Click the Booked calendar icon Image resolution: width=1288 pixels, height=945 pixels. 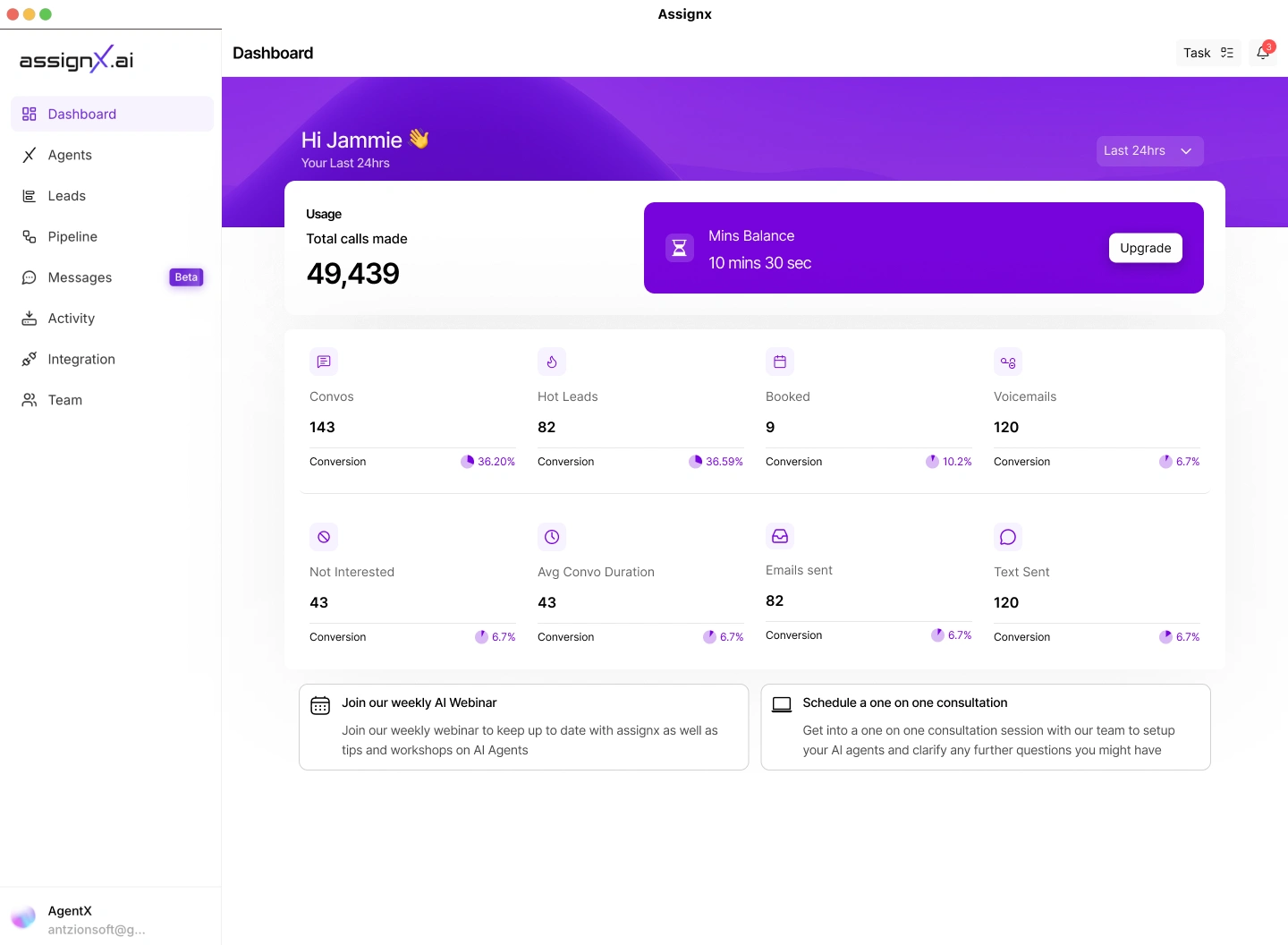[x=780, y=362]
